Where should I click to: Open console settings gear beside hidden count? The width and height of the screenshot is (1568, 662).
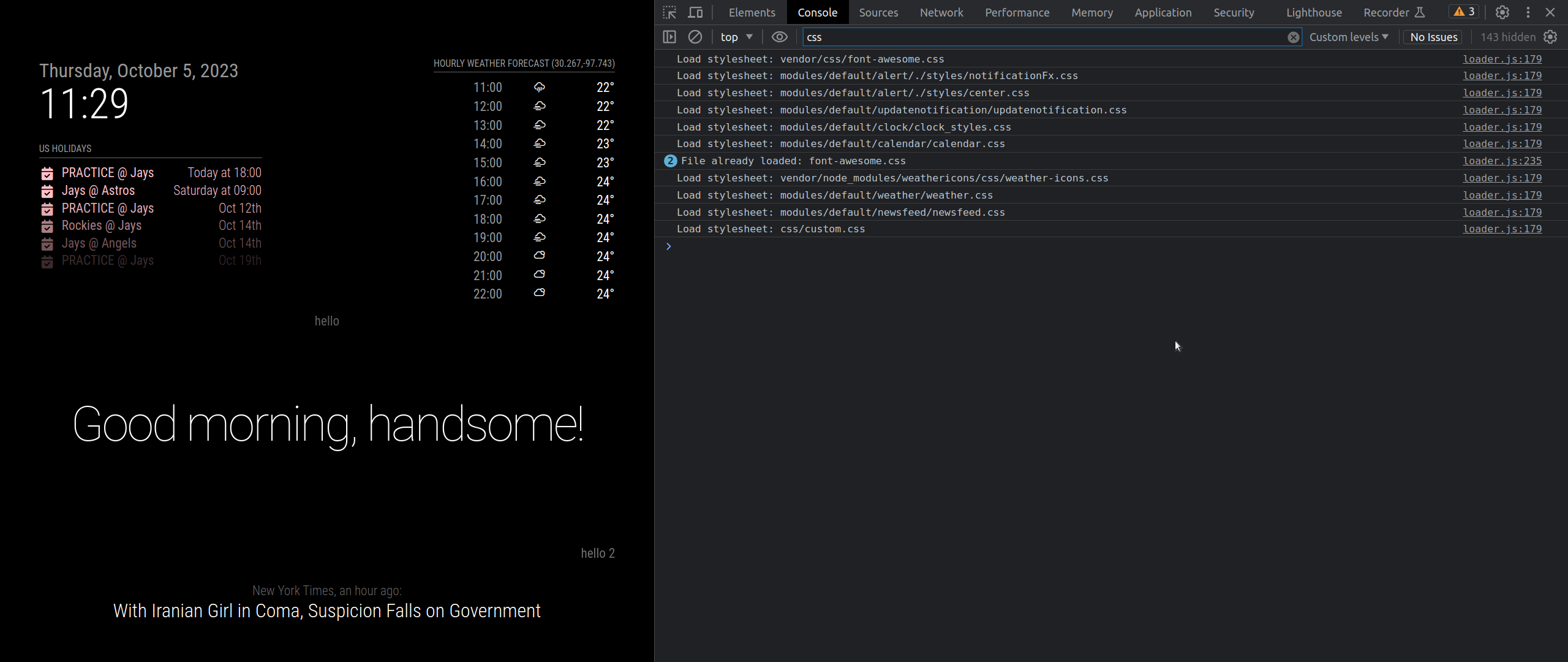(x=1551, y=37)
